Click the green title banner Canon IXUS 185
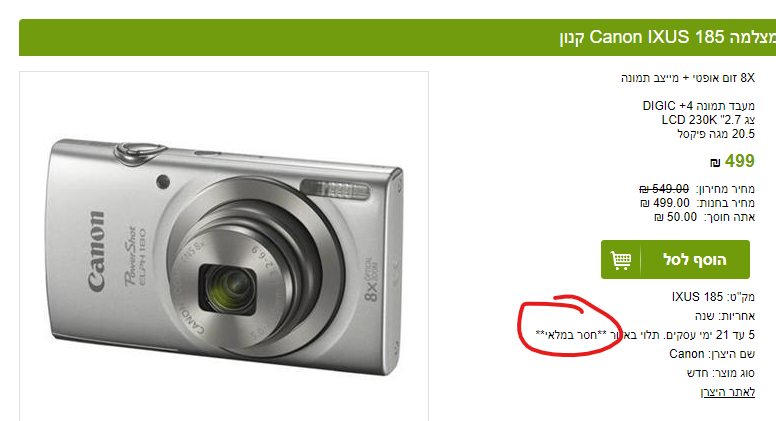 point(397,37)
